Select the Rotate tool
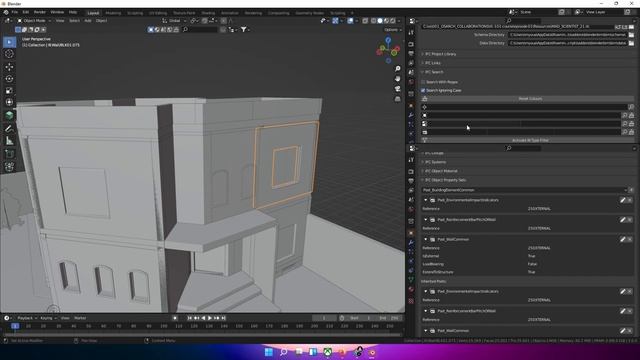 9,78
